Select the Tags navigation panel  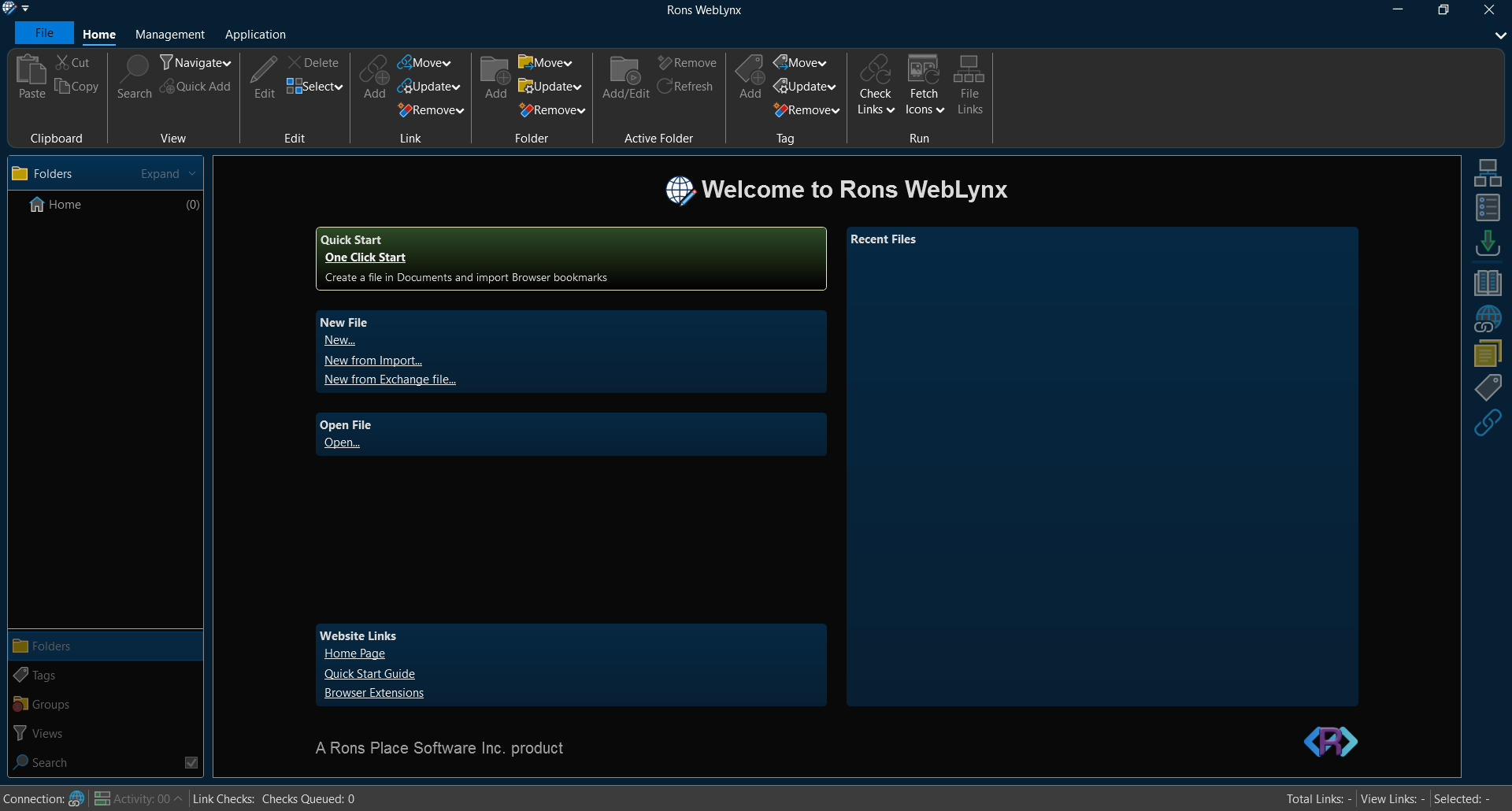tap(106, 675)
